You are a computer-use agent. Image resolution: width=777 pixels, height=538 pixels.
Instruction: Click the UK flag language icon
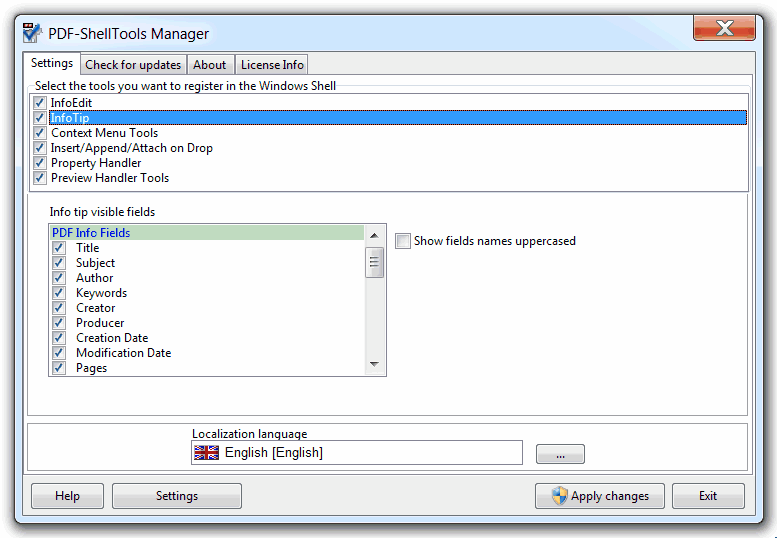click(x=207, y=453)
